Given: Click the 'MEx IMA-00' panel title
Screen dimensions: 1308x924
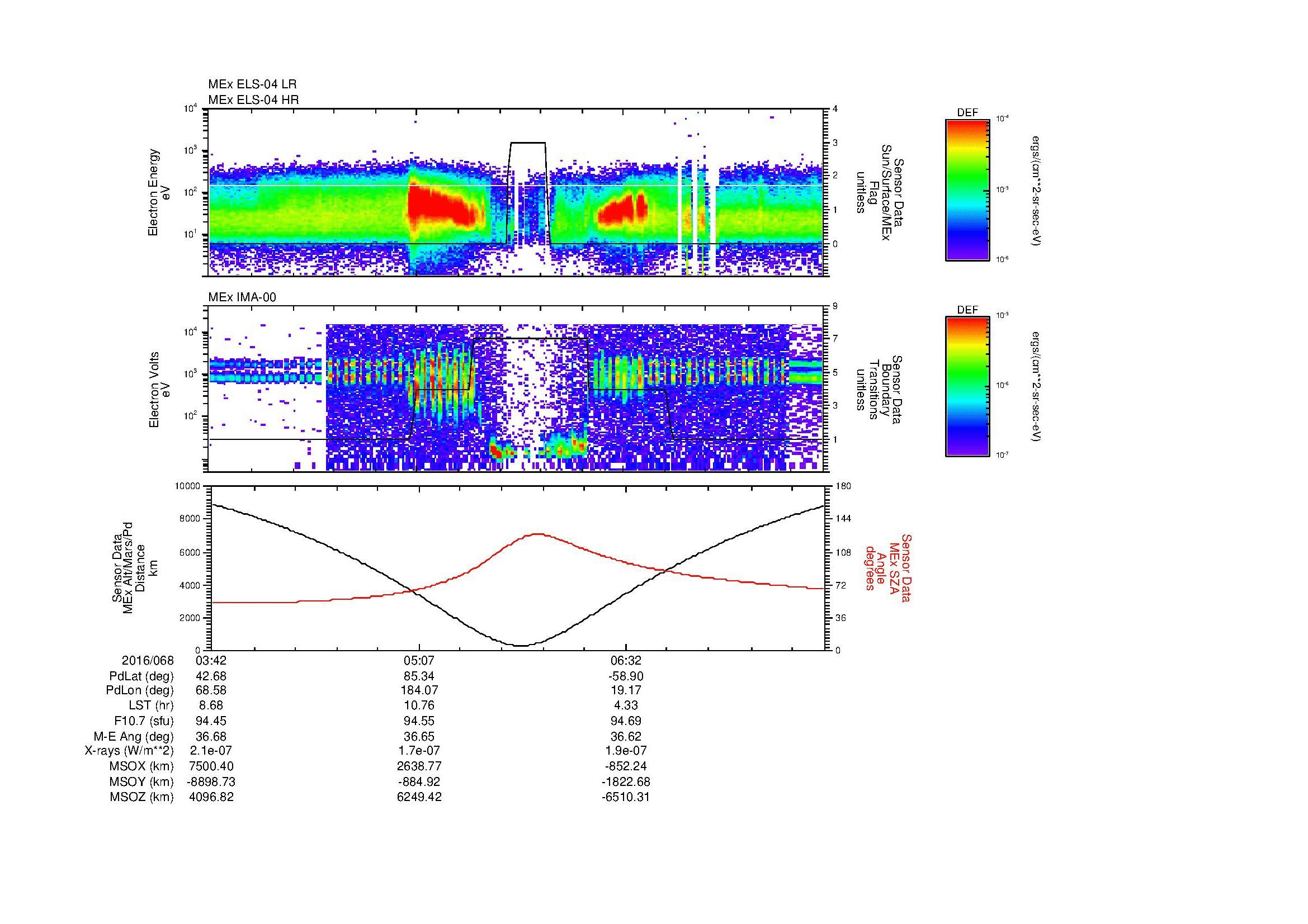Looking at the screenshot, I should point(242,297).
